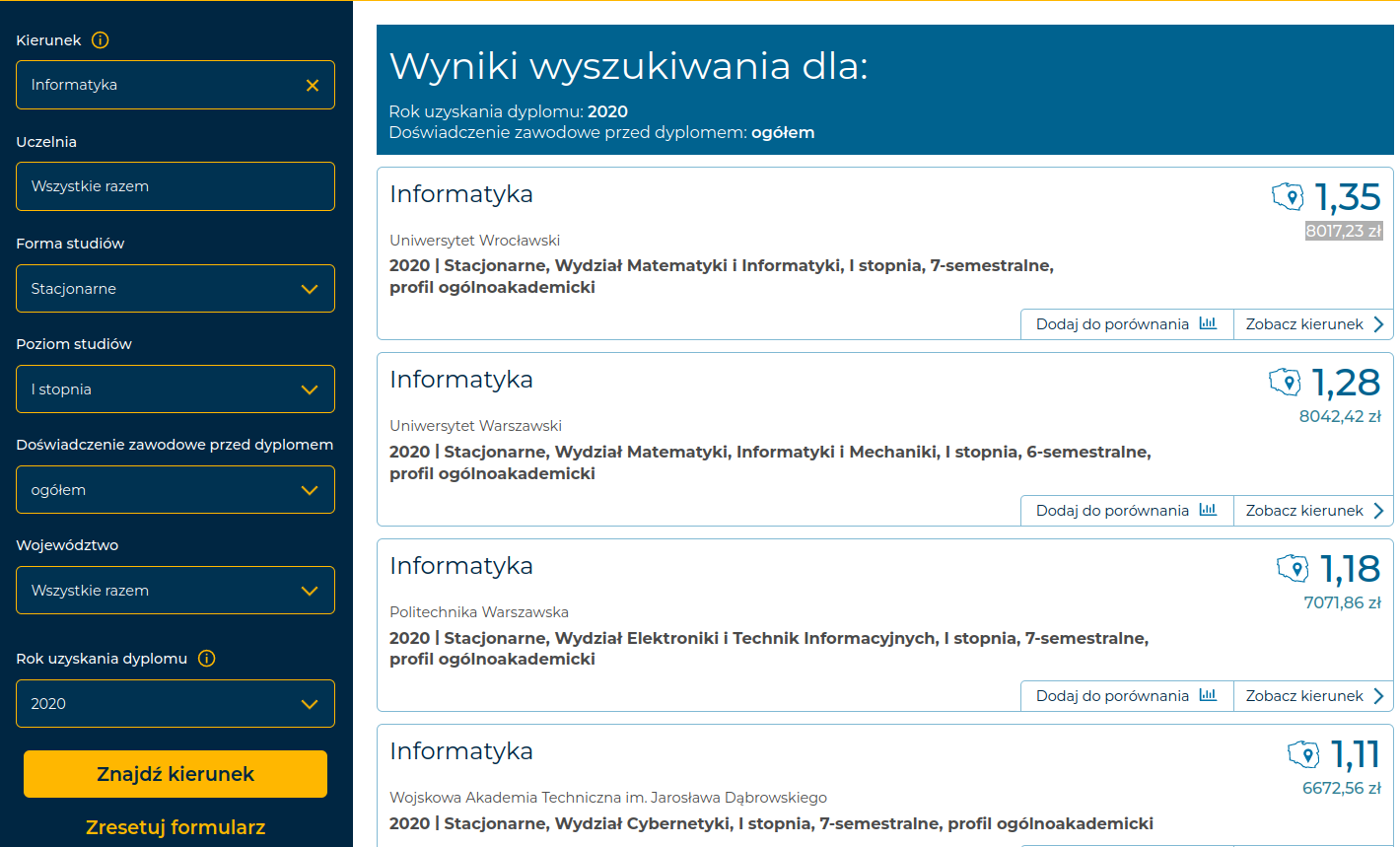Click map pin icon for Wojskowa Akademia Techniczna
This screenshot has width=1400, height=847.
pos(1303,754)
